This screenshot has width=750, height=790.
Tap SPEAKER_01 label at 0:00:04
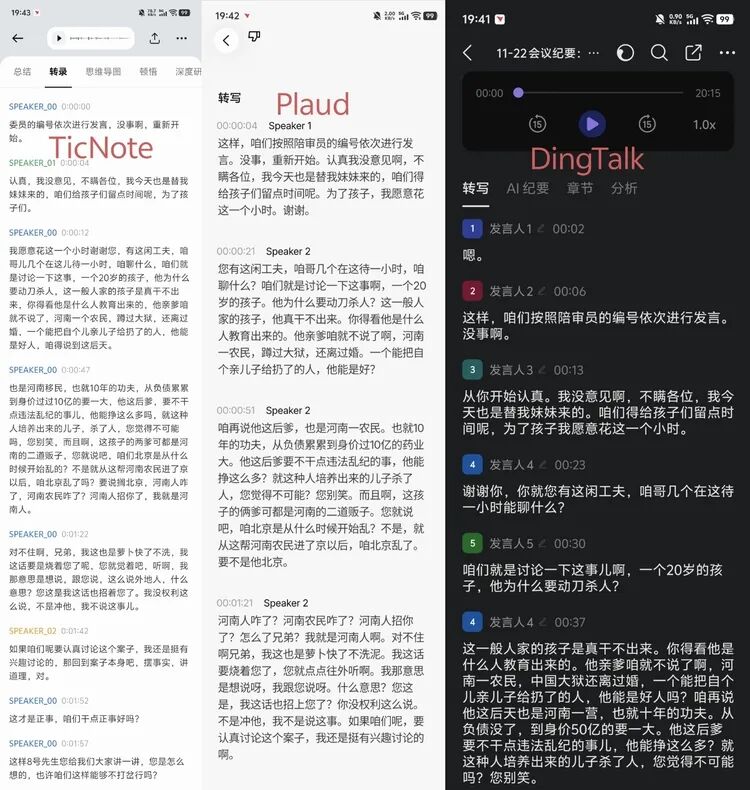[32, 163]
